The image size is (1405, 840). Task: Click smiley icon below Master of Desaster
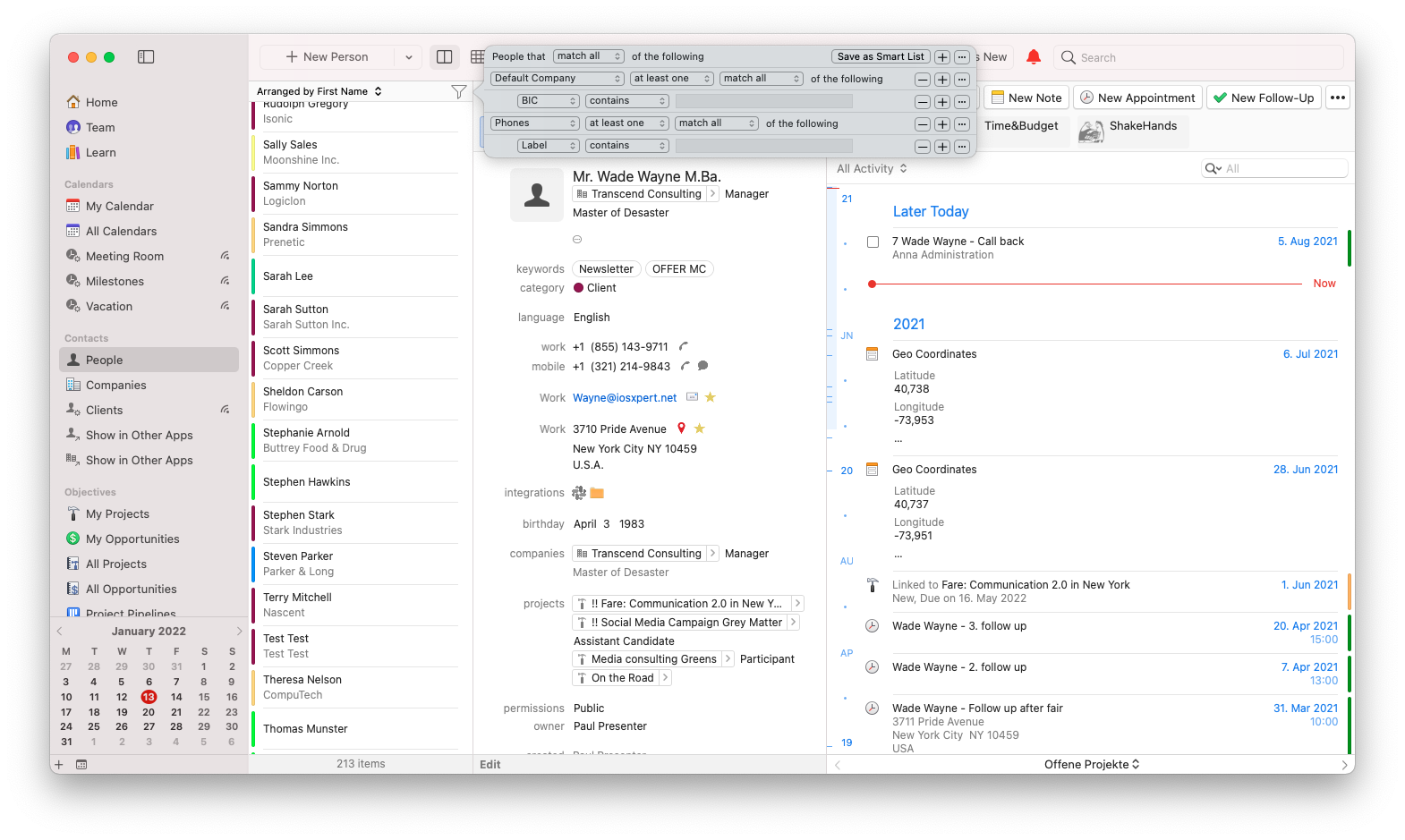click(577, 240)
